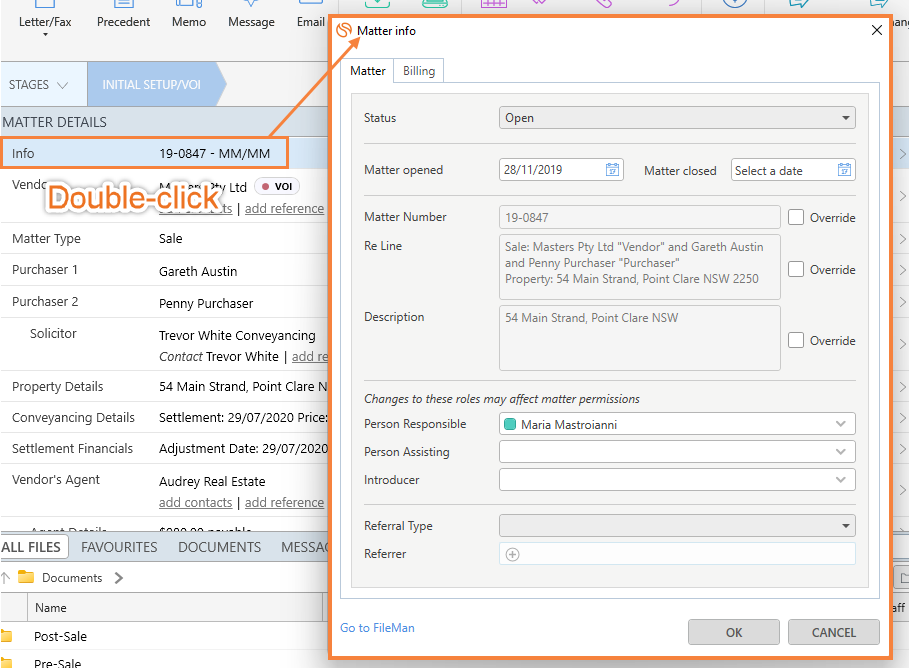Tick the Re Line Override checkbox
Image resolution: width=909 pixels, height=668 pixels.
click(796, 269)
